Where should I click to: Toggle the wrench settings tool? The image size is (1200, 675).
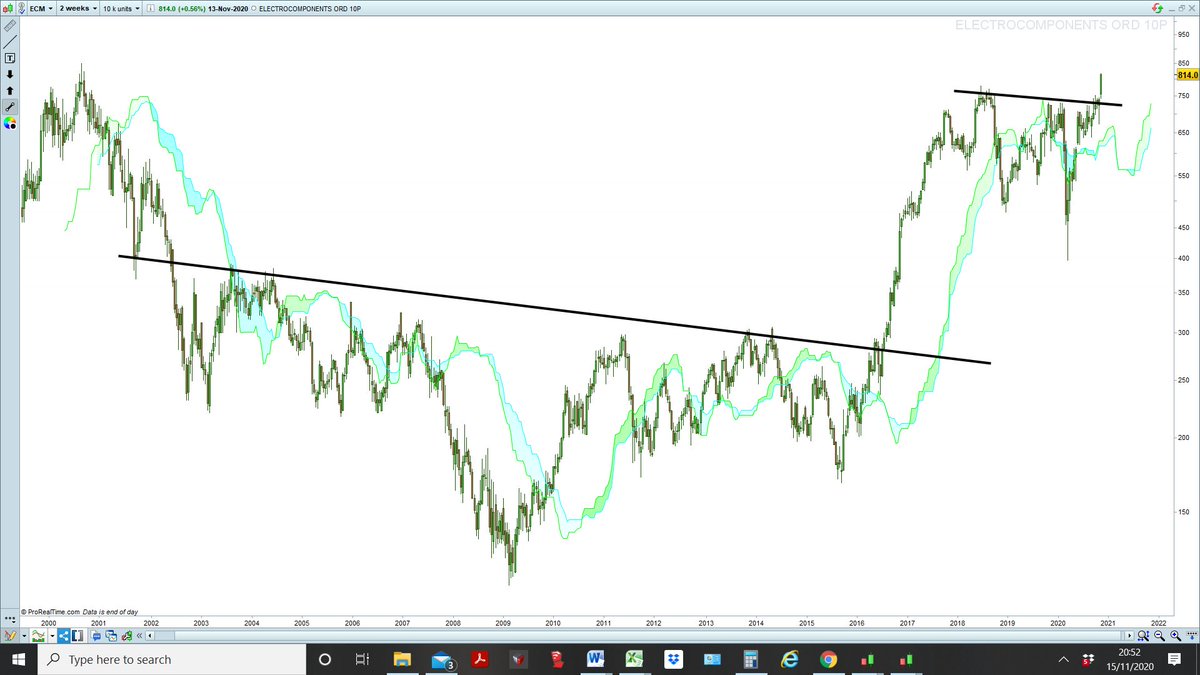coord(10,106)
